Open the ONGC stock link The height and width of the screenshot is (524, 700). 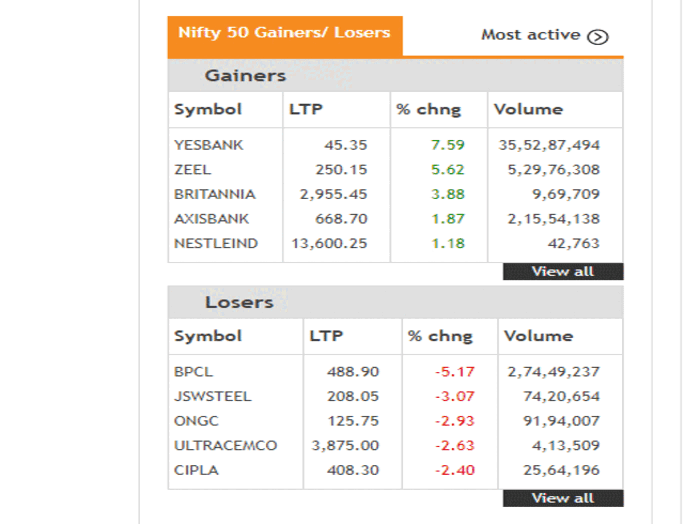tap(194, 420)
